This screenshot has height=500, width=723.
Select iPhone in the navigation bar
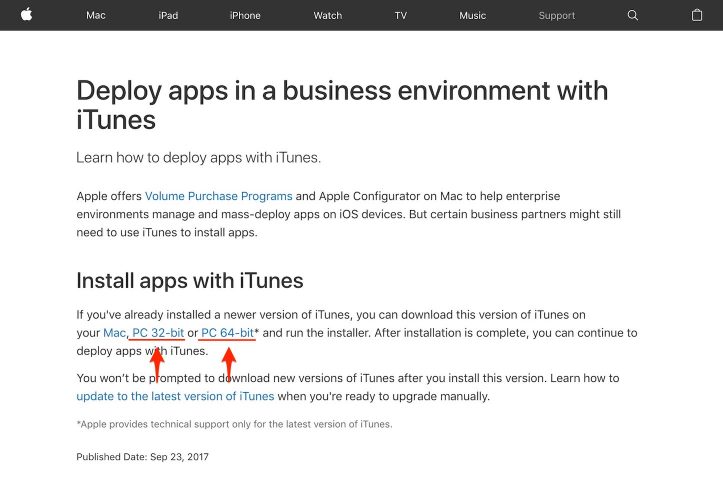245,15
